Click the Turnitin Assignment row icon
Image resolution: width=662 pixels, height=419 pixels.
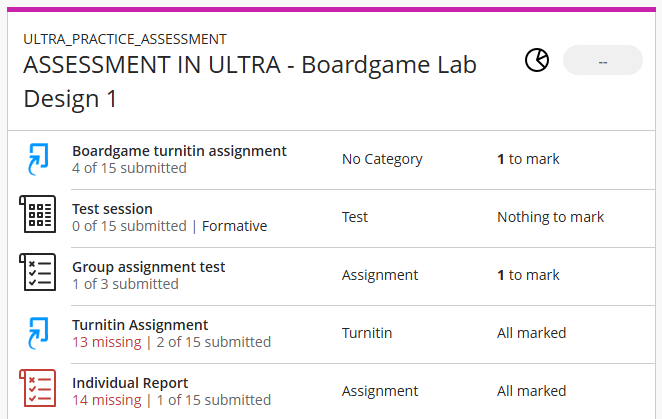tap(38, 332)
